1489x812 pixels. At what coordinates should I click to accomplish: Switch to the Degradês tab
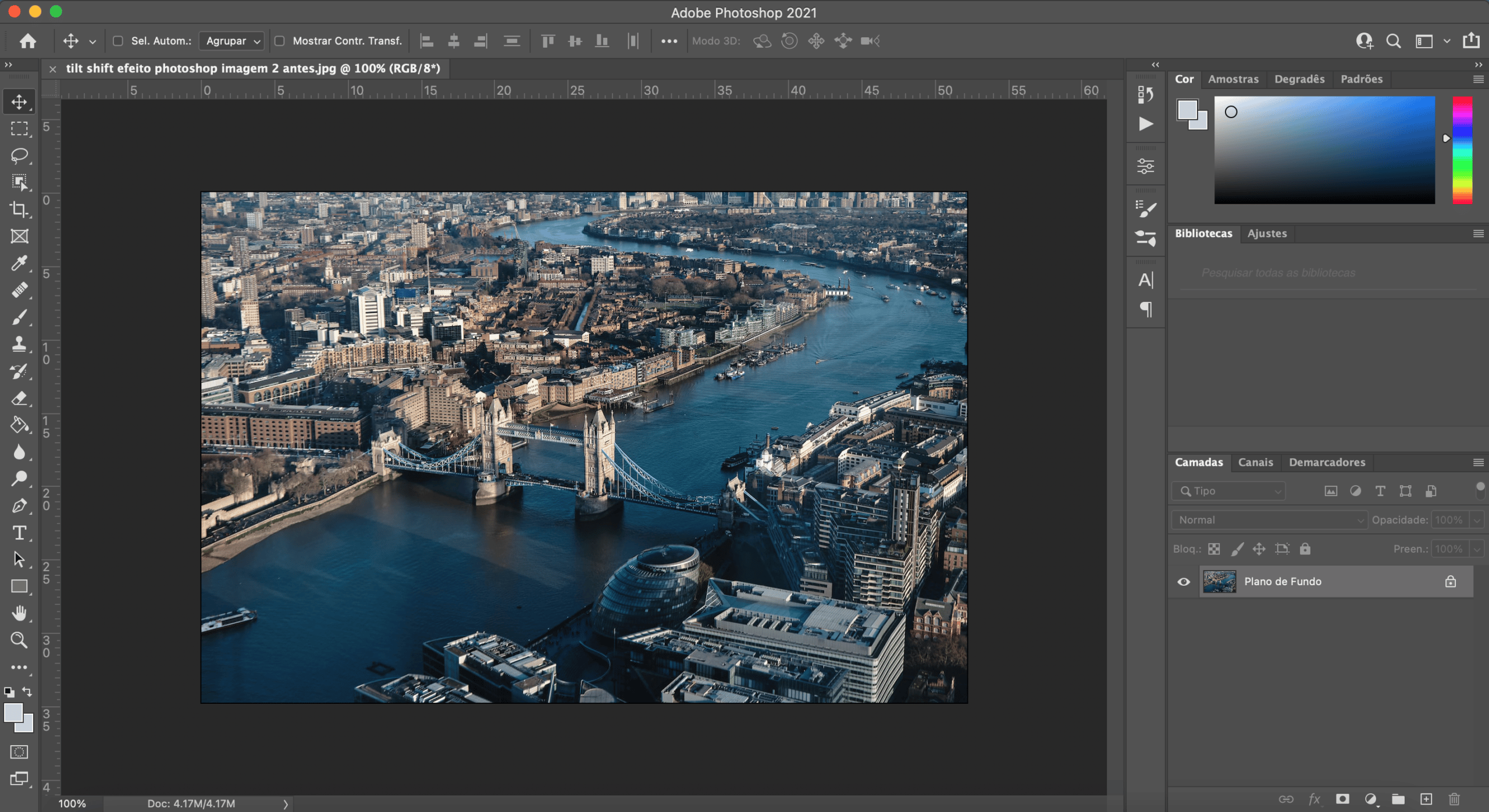pos(1299,79)
